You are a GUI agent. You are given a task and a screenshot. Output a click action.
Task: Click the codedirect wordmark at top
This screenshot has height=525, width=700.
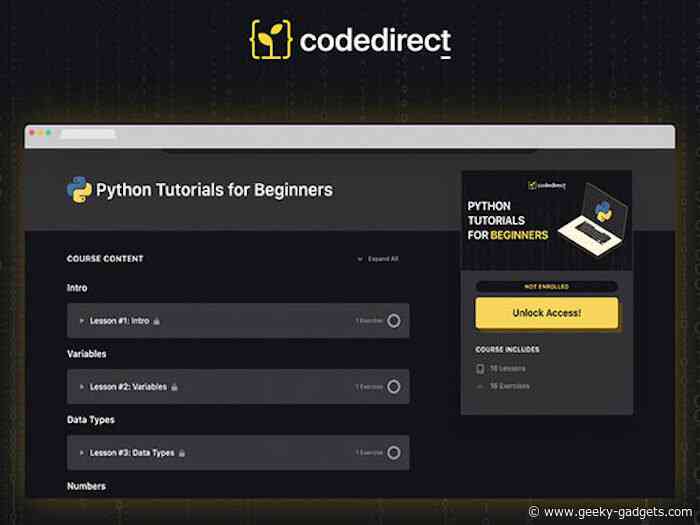375,41
